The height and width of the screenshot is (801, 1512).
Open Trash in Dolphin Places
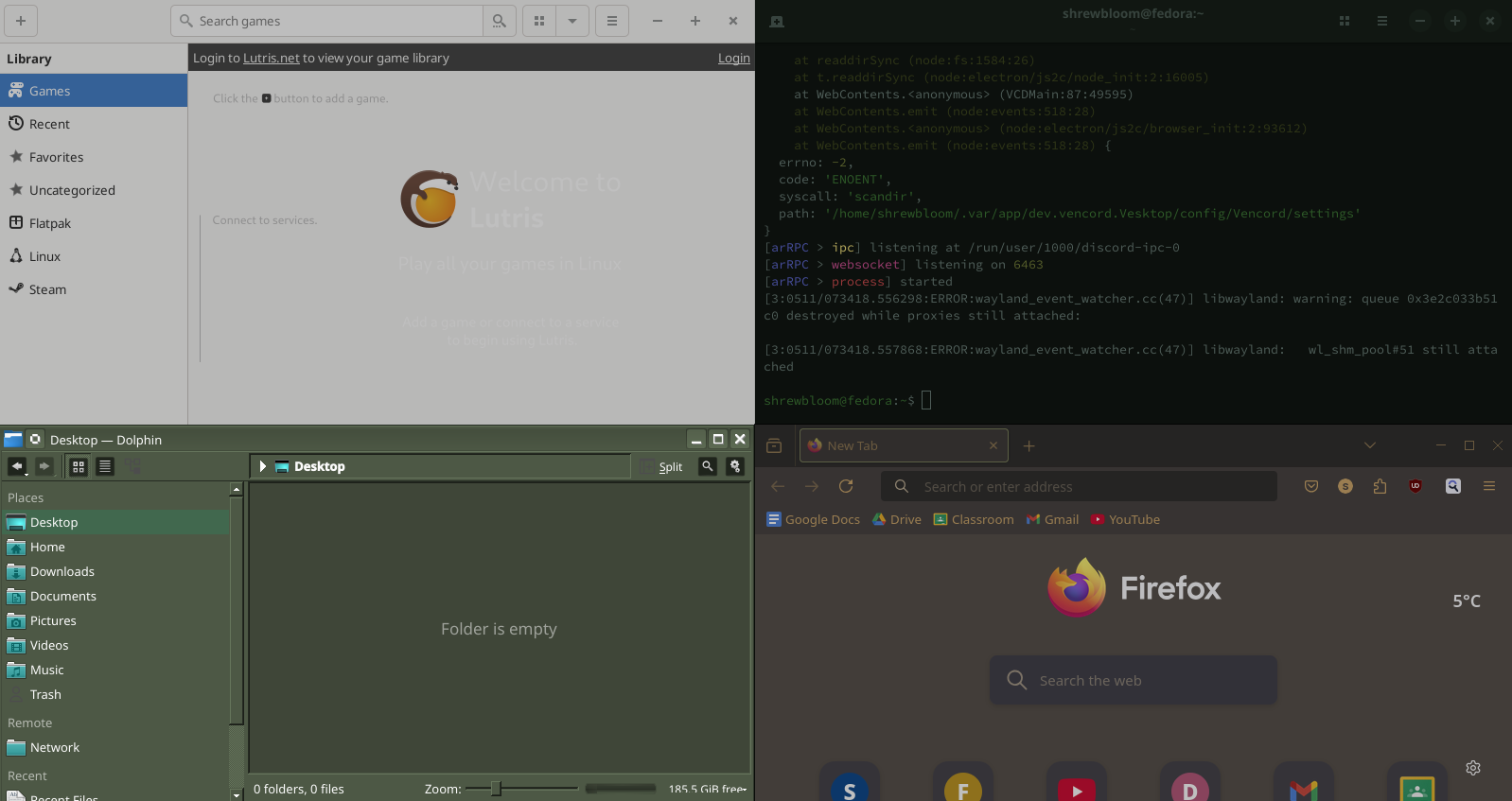point(115,694)
